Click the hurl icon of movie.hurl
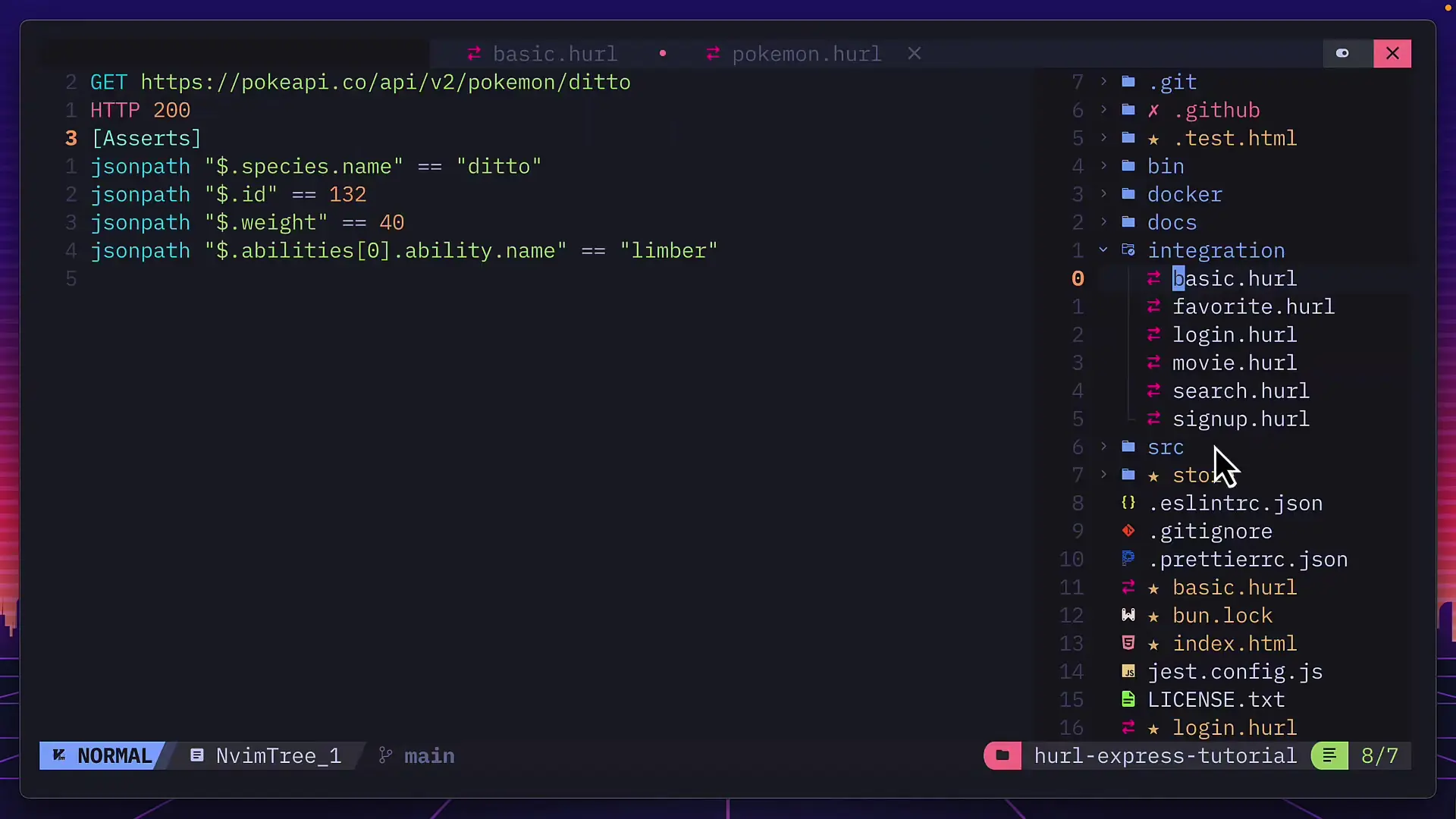 coord(1153,362)
